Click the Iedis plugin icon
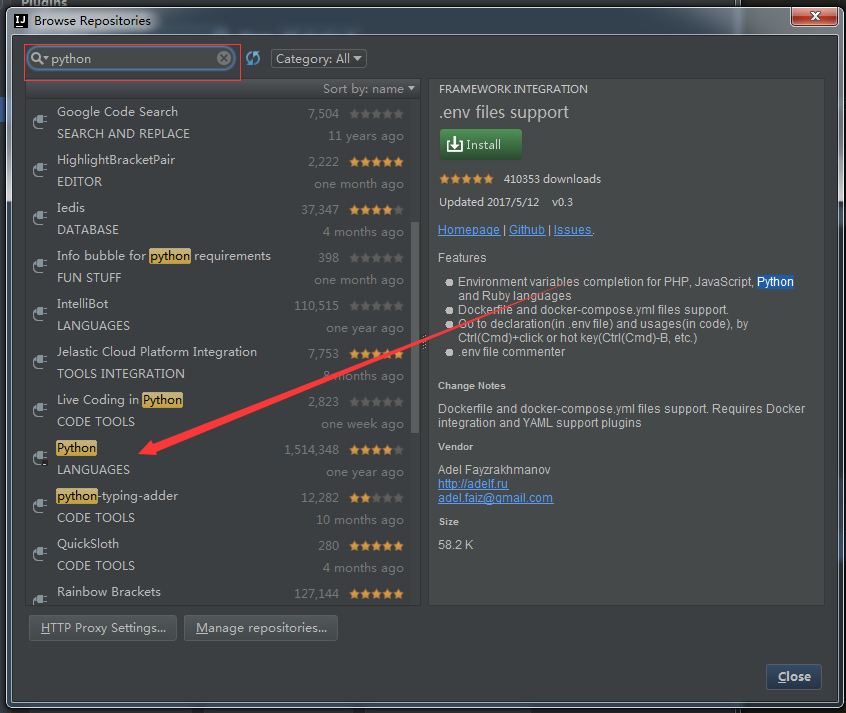 point(40,218)
